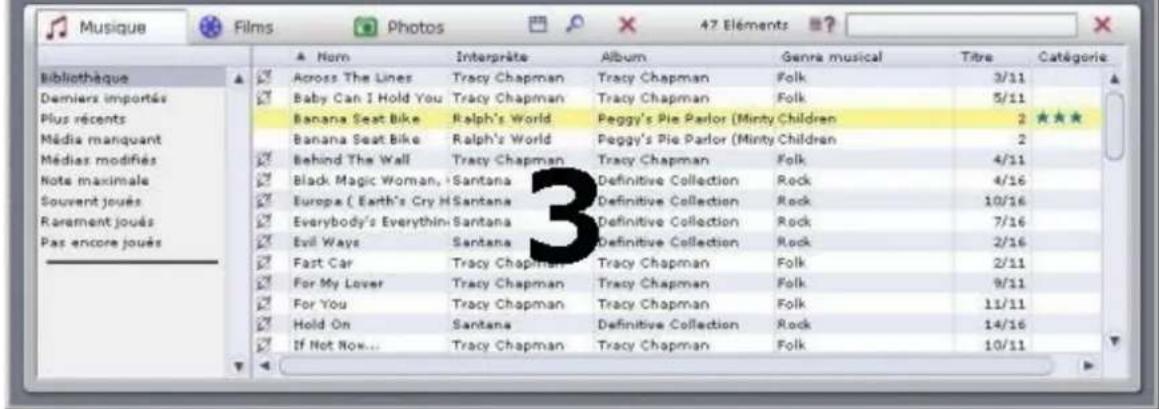Click the 7/16 track number cell
1159x409 pixels.
click(1010, 222)
